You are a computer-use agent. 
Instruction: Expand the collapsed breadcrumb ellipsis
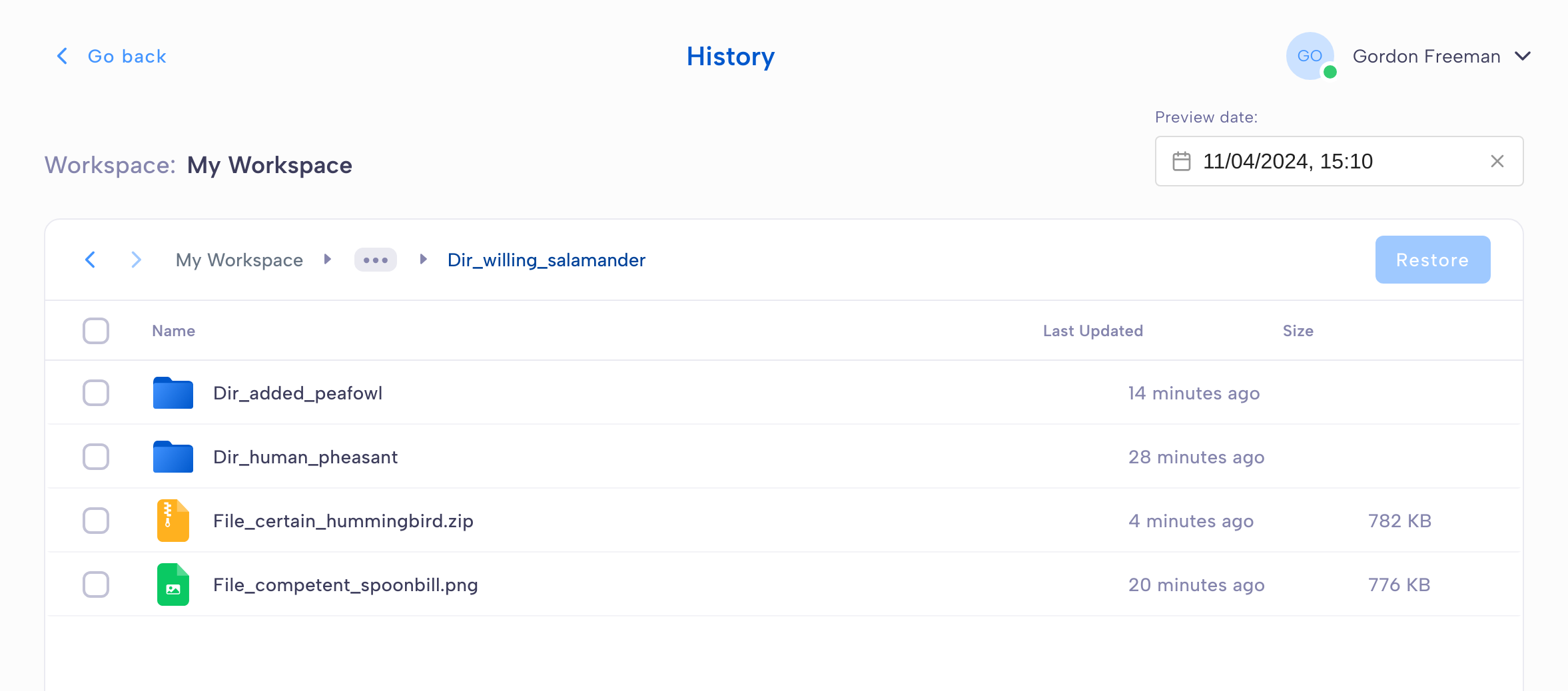pos(376,260)
